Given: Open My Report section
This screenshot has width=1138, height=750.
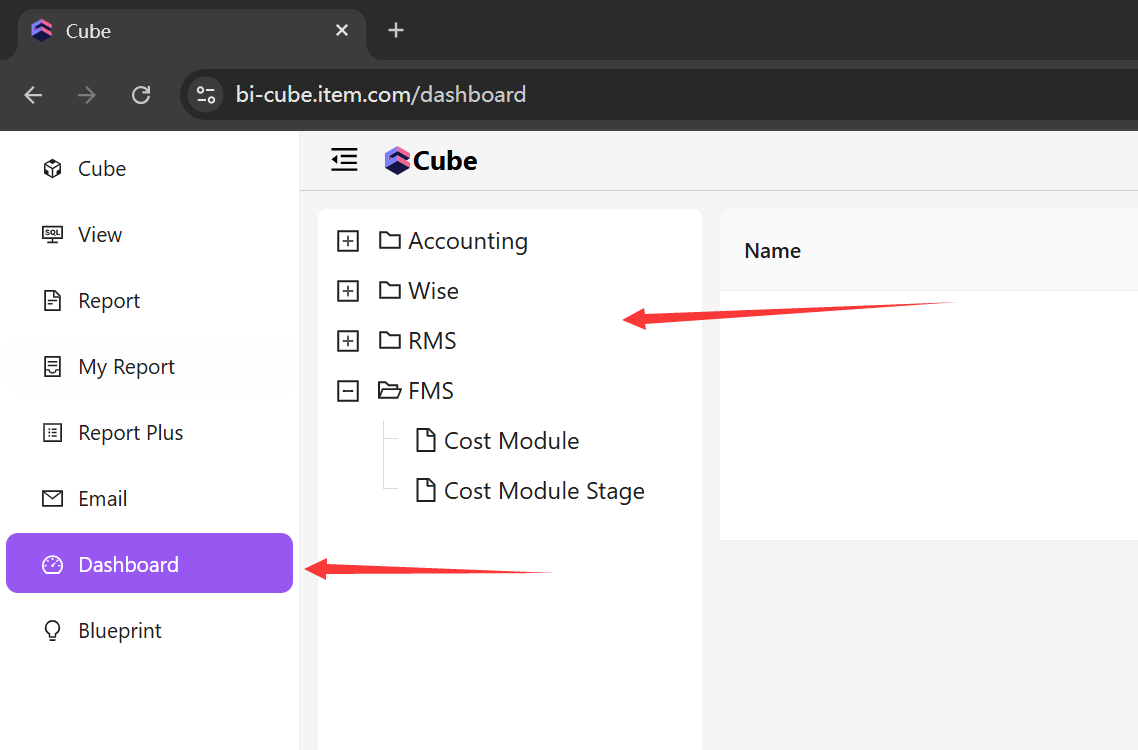Looking at the screenshot, I should (x=126, y=367).
